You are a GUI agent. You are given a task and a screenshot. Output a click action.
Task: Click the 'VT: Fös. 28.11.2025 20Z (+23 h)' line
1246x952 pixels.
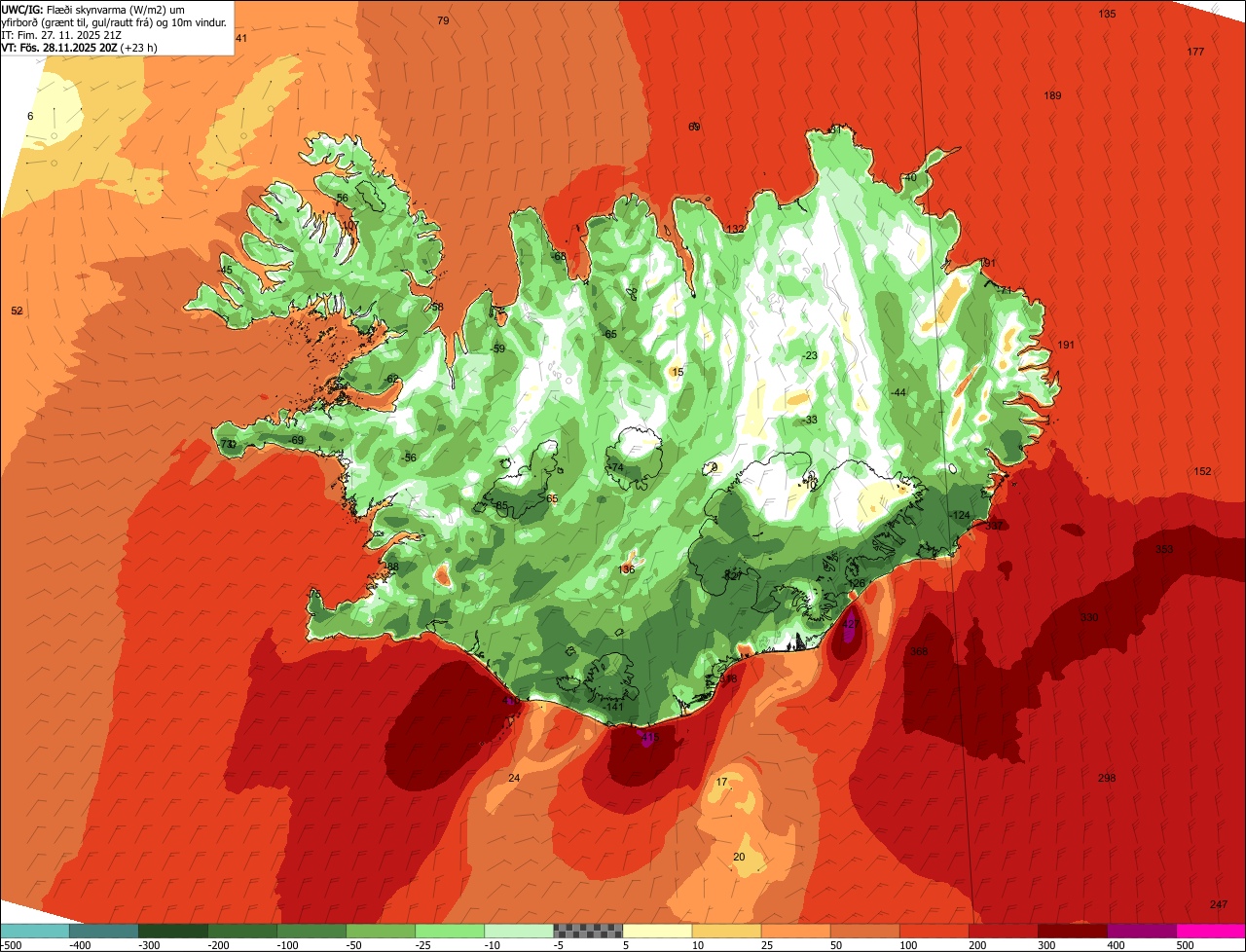pos(80,47)
